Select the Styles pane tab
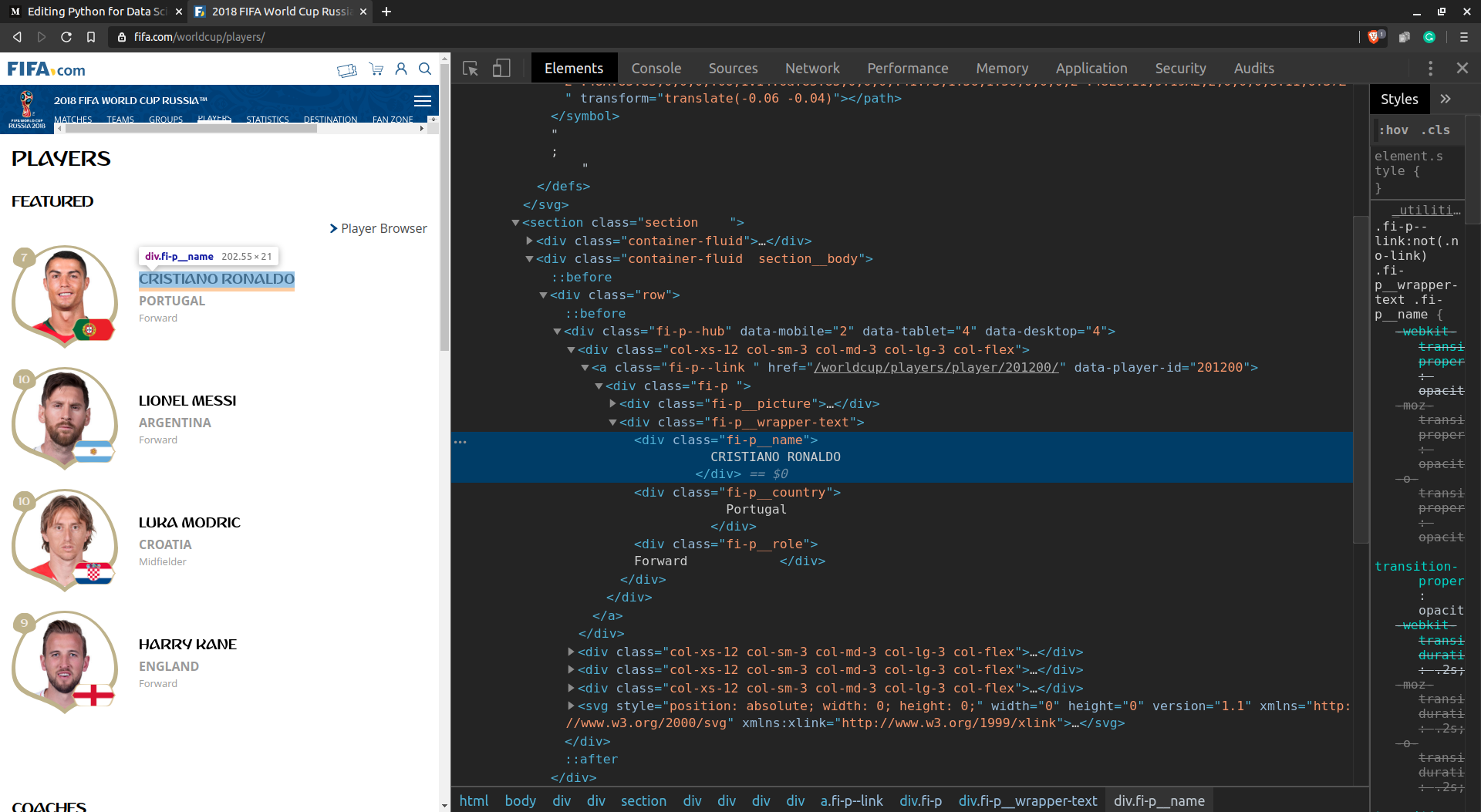1481x812 pixels. [1399, 99]
